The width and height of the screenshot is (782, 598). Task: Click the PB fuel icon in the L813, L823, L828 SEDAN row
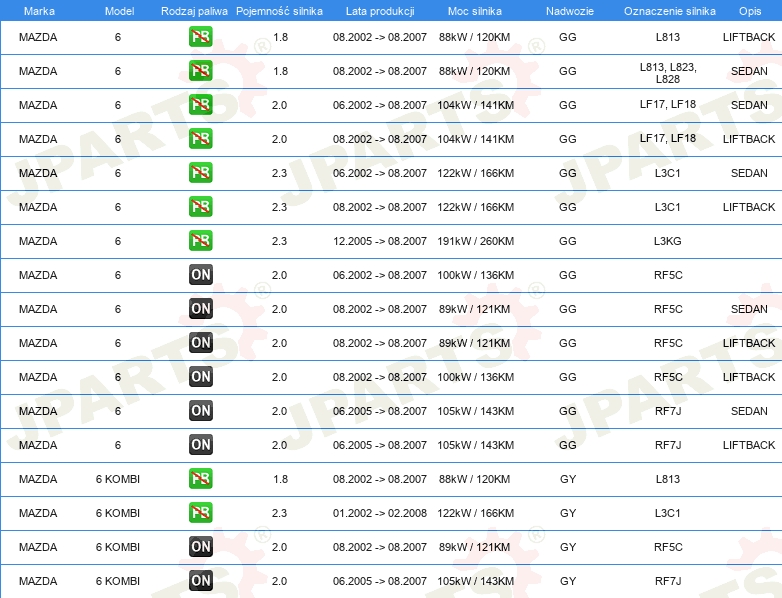200,71
